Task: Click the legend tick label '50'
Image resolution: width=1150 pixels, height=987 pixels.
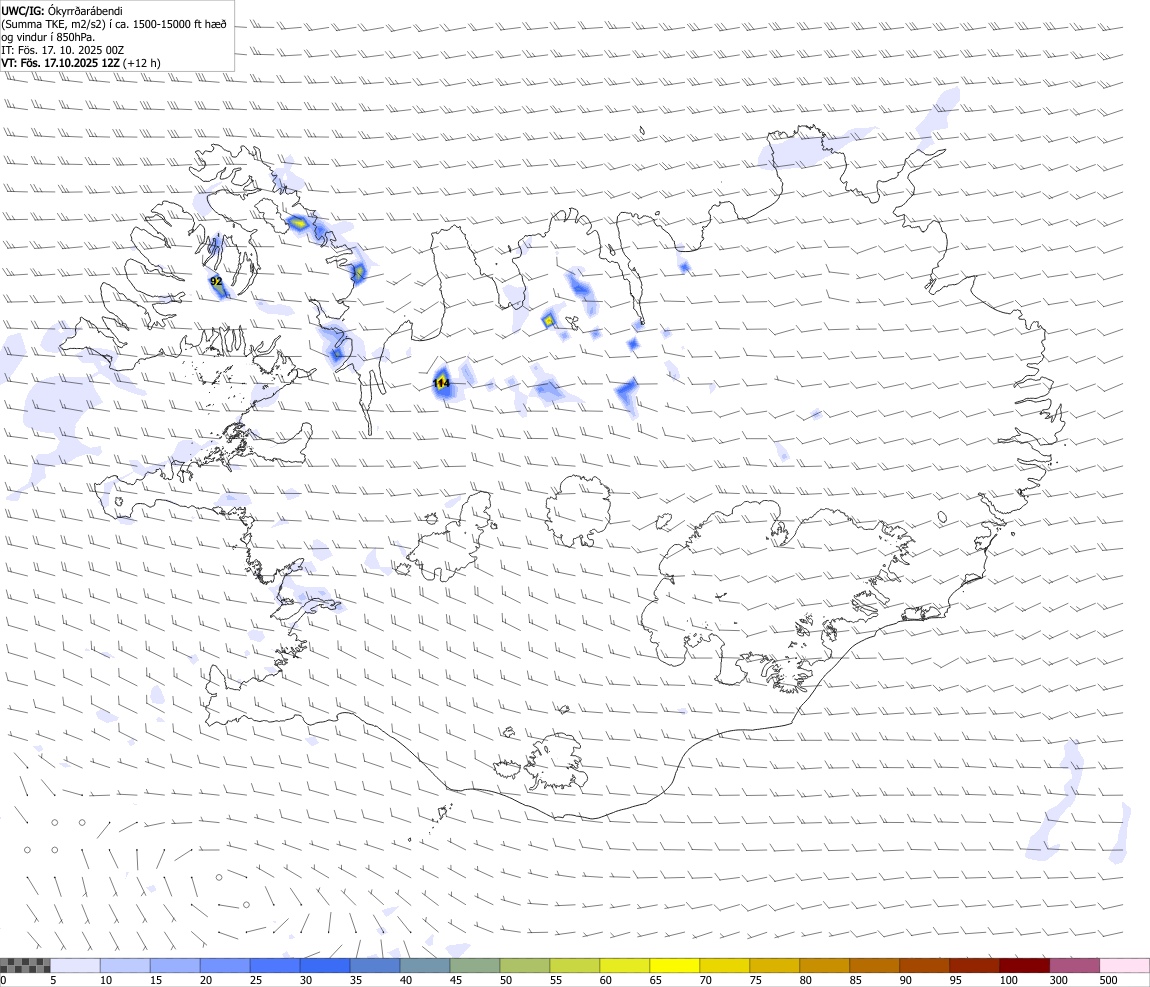Action: 506,980
